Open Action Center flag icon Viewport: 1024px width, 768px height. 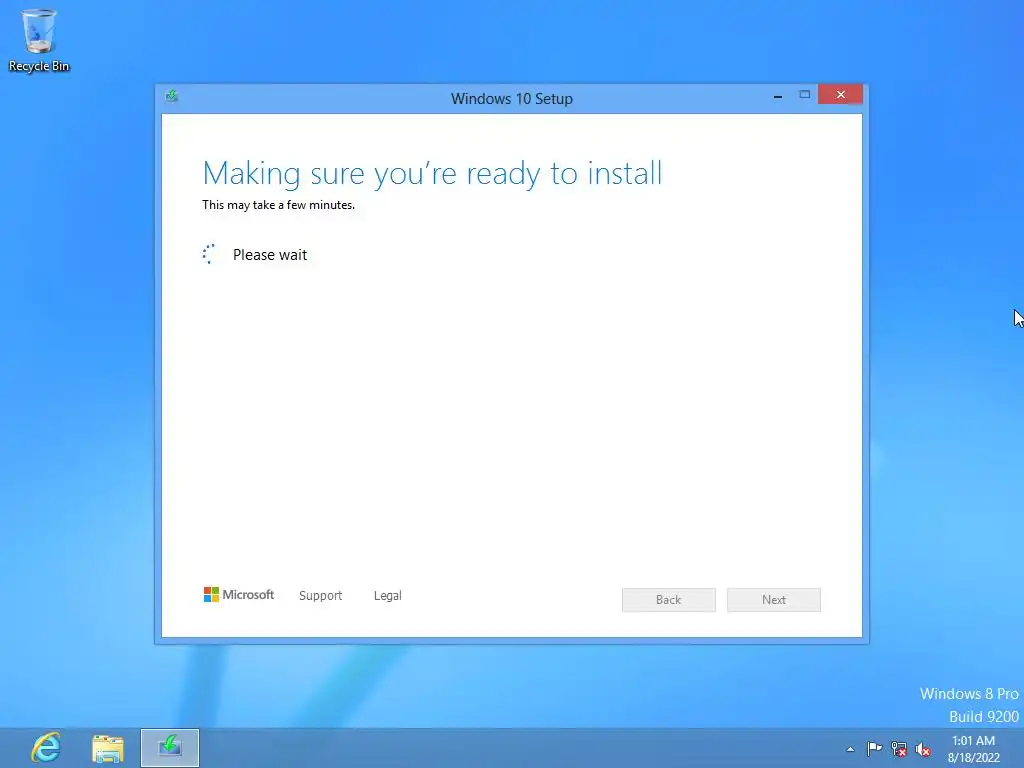point(874,748)
